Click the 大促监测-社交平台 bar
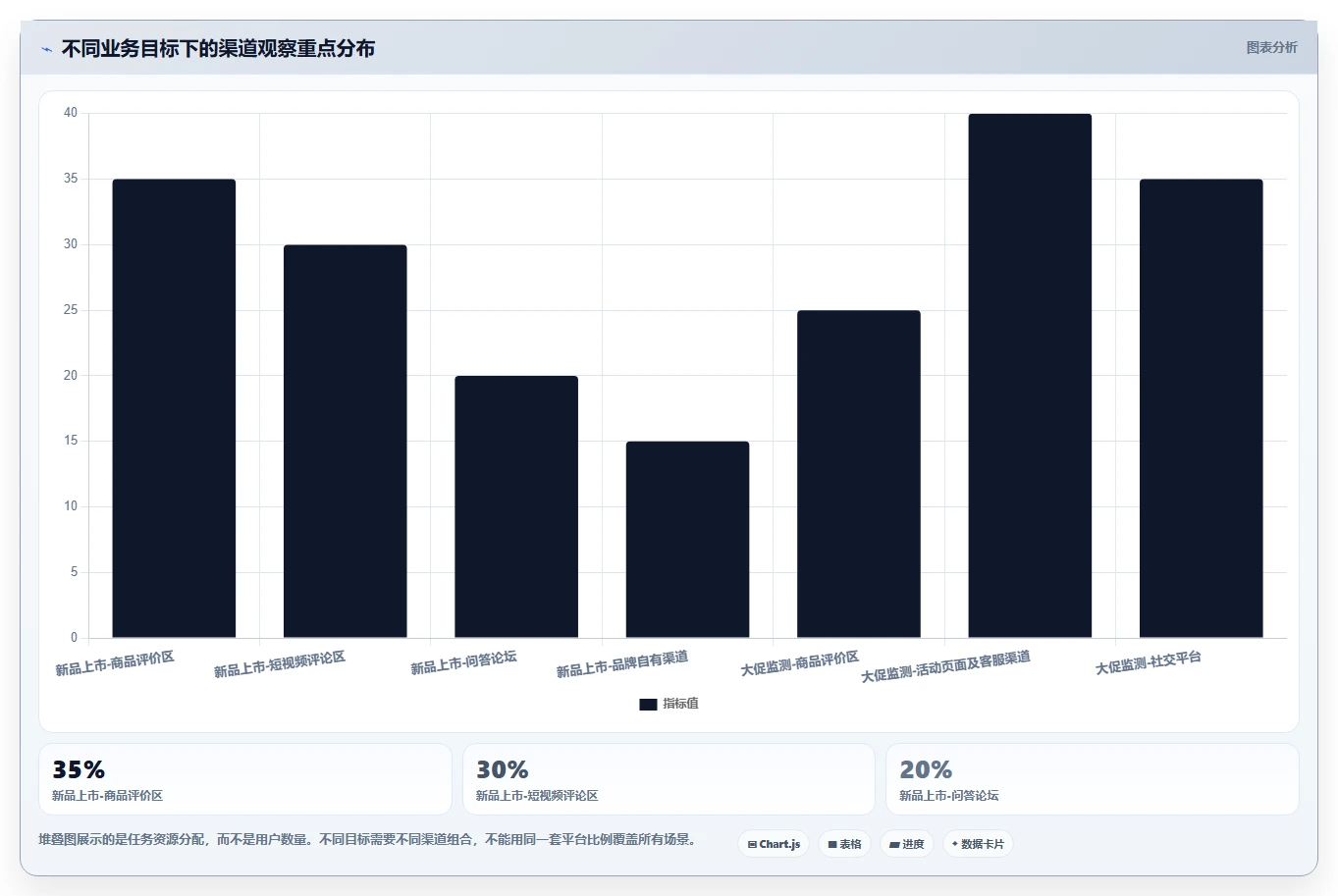 1202,408
